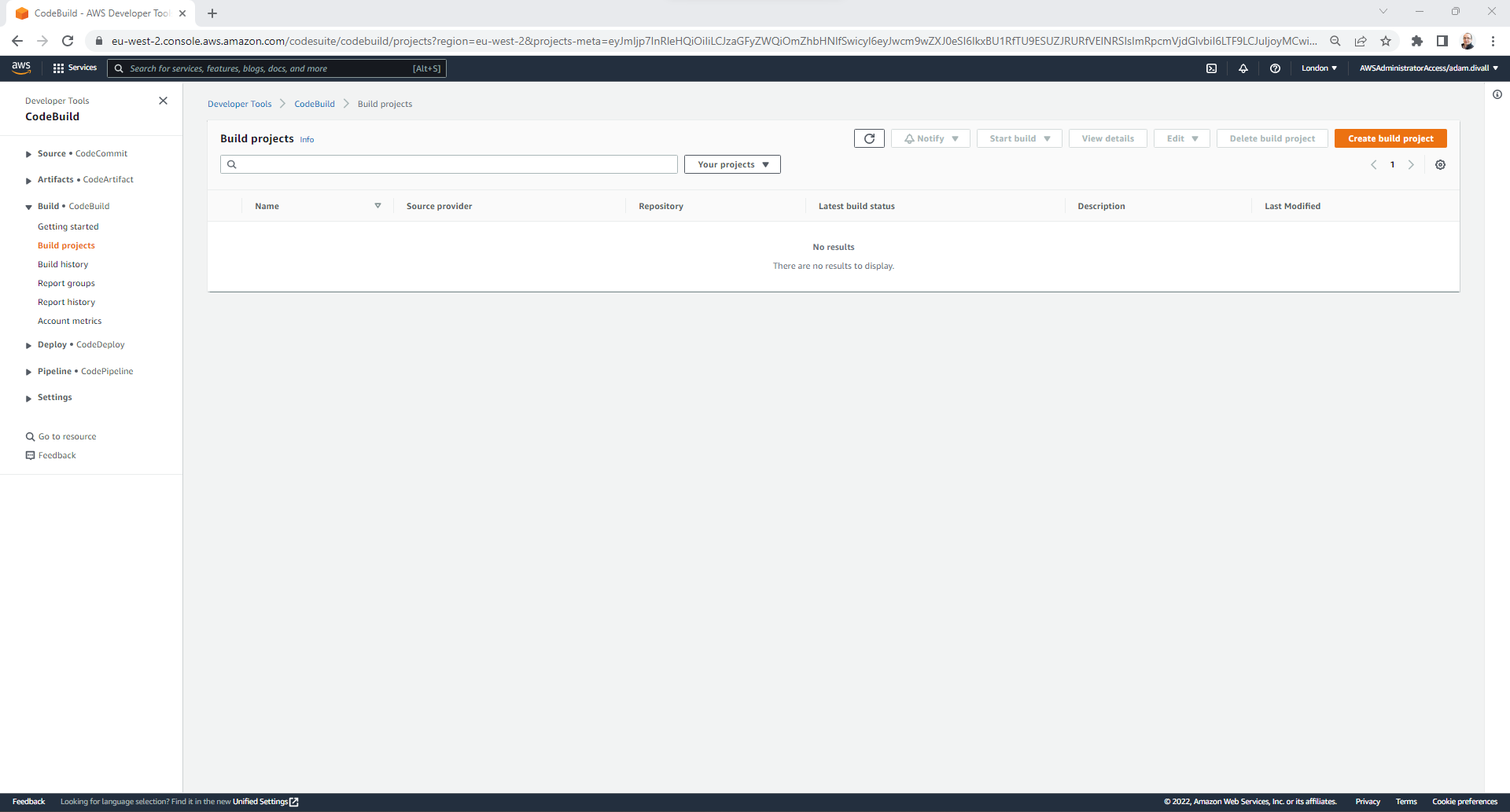Image resolution: width=1510 pixels, height=812 pixels.
Task: Expand Settings section in sidebar
Action: 28,398
